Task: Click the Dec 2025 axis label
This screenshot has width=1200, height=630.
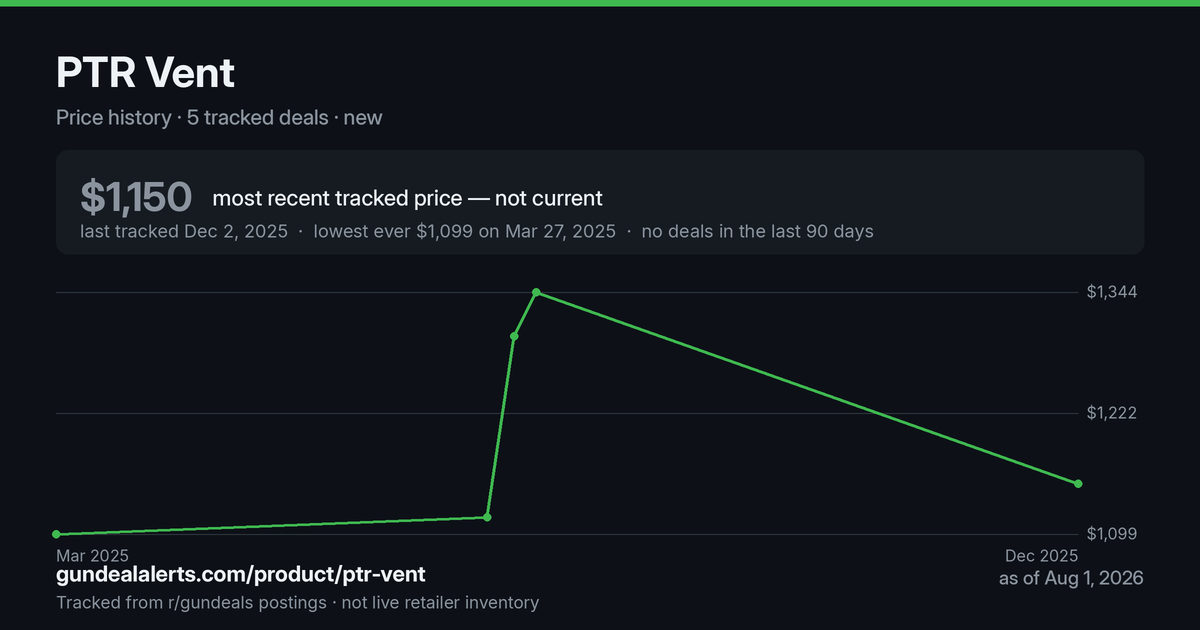Action: point(1042,555)
